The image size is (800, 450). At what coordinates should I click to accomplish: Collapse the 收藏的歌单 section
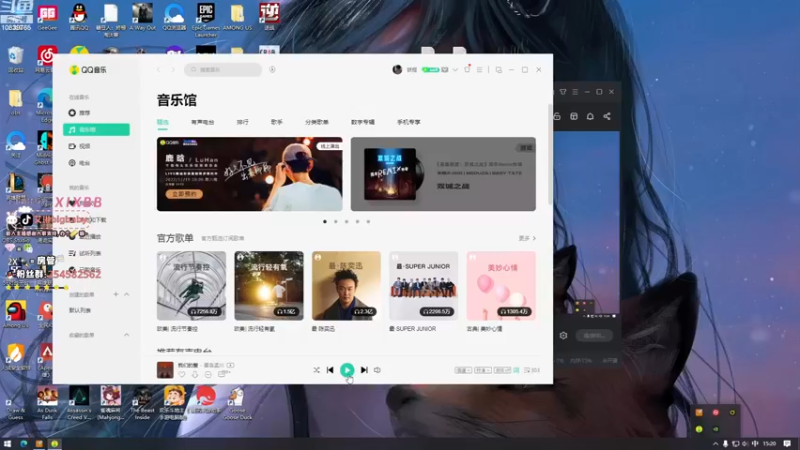tap(127, 335)
